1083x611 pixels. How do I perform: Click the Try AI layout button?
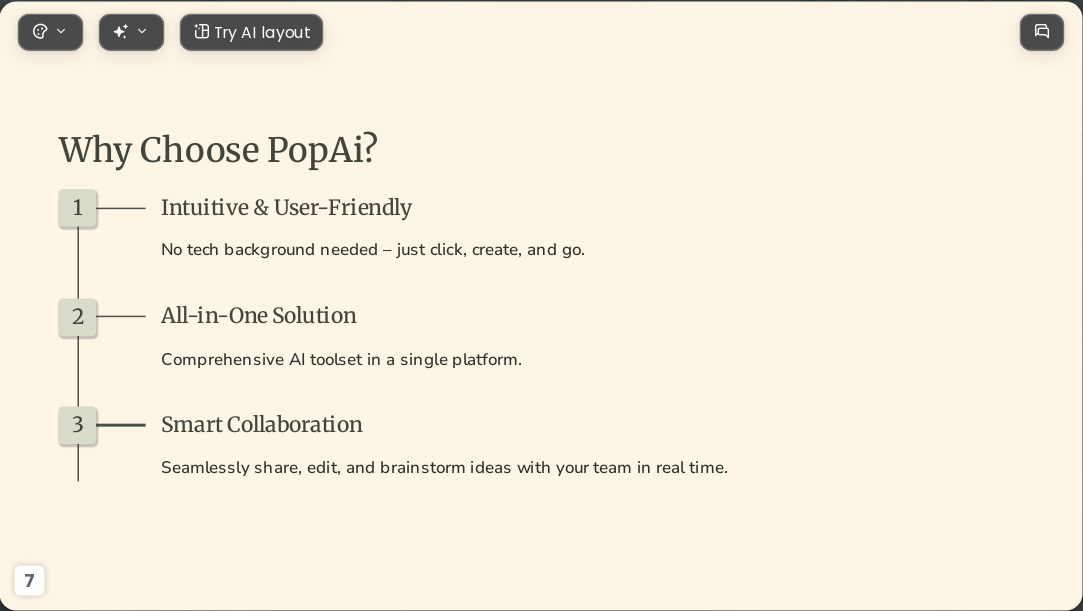[x=251, y=32]
